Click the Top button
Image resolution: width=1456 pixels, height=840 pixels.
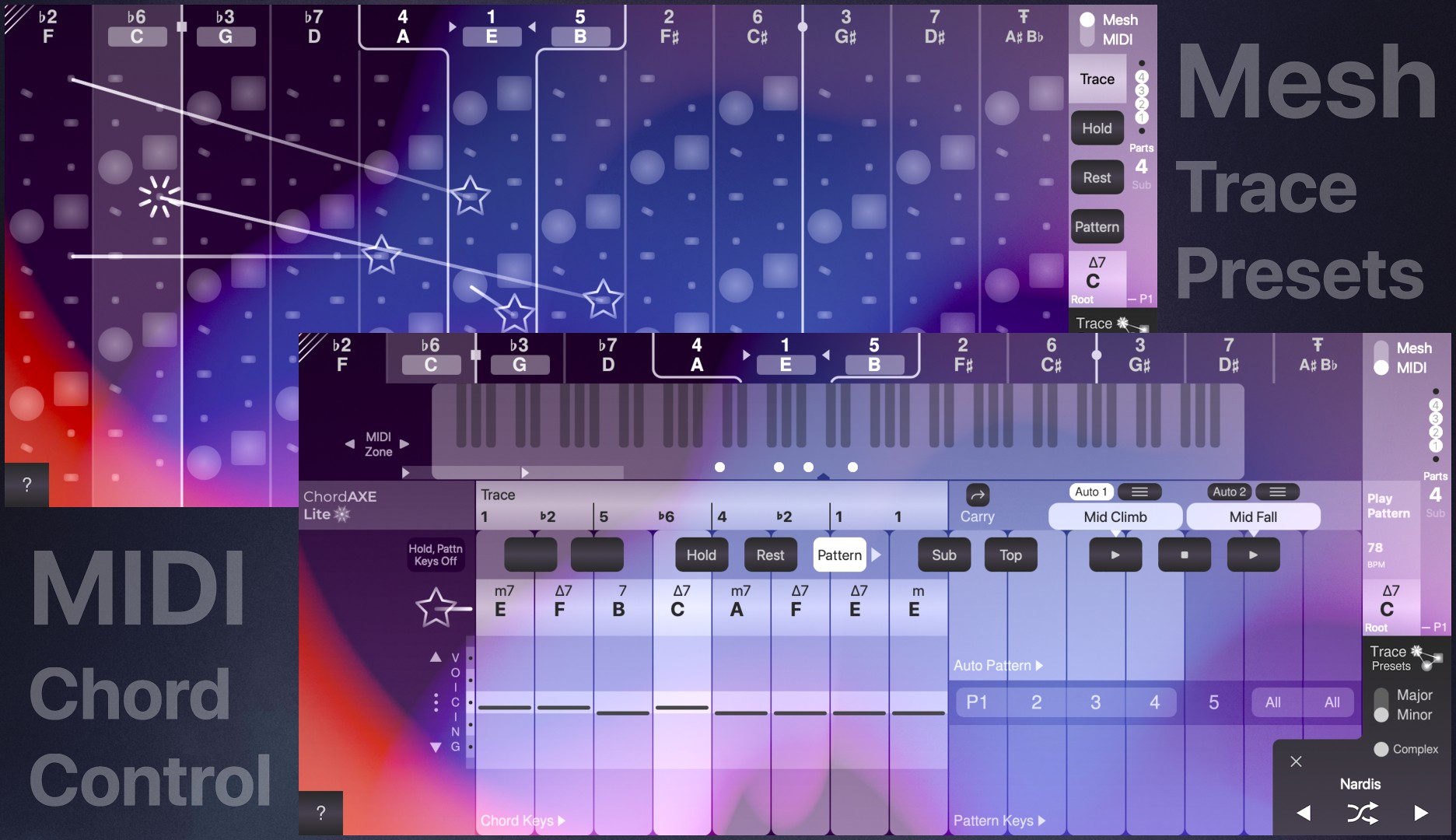pyautogui.click(x=1010, y=555)
